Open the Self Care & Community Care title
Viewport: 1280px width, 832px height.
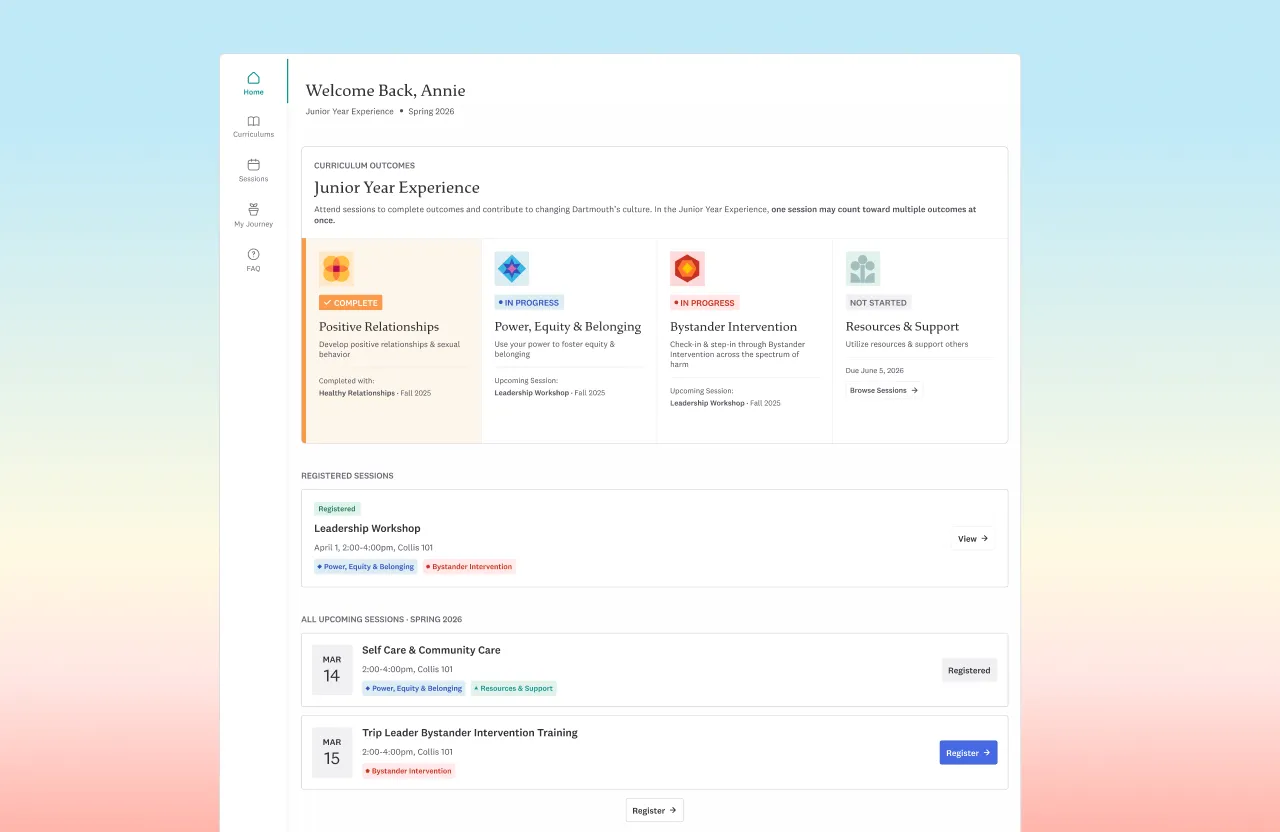click(x=431, y=650)
